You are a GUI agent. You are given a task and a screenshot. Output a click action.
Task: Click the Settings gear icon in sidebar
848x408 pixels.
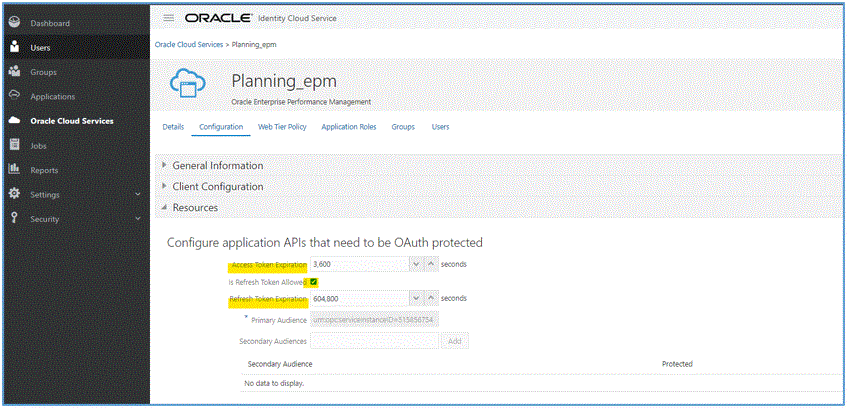point(14,194)
